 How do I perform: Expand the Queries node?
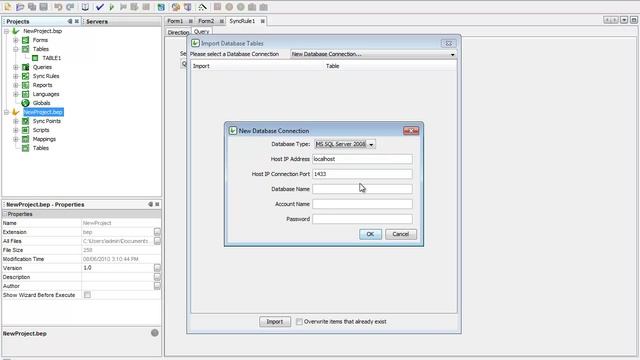point(16,67)
